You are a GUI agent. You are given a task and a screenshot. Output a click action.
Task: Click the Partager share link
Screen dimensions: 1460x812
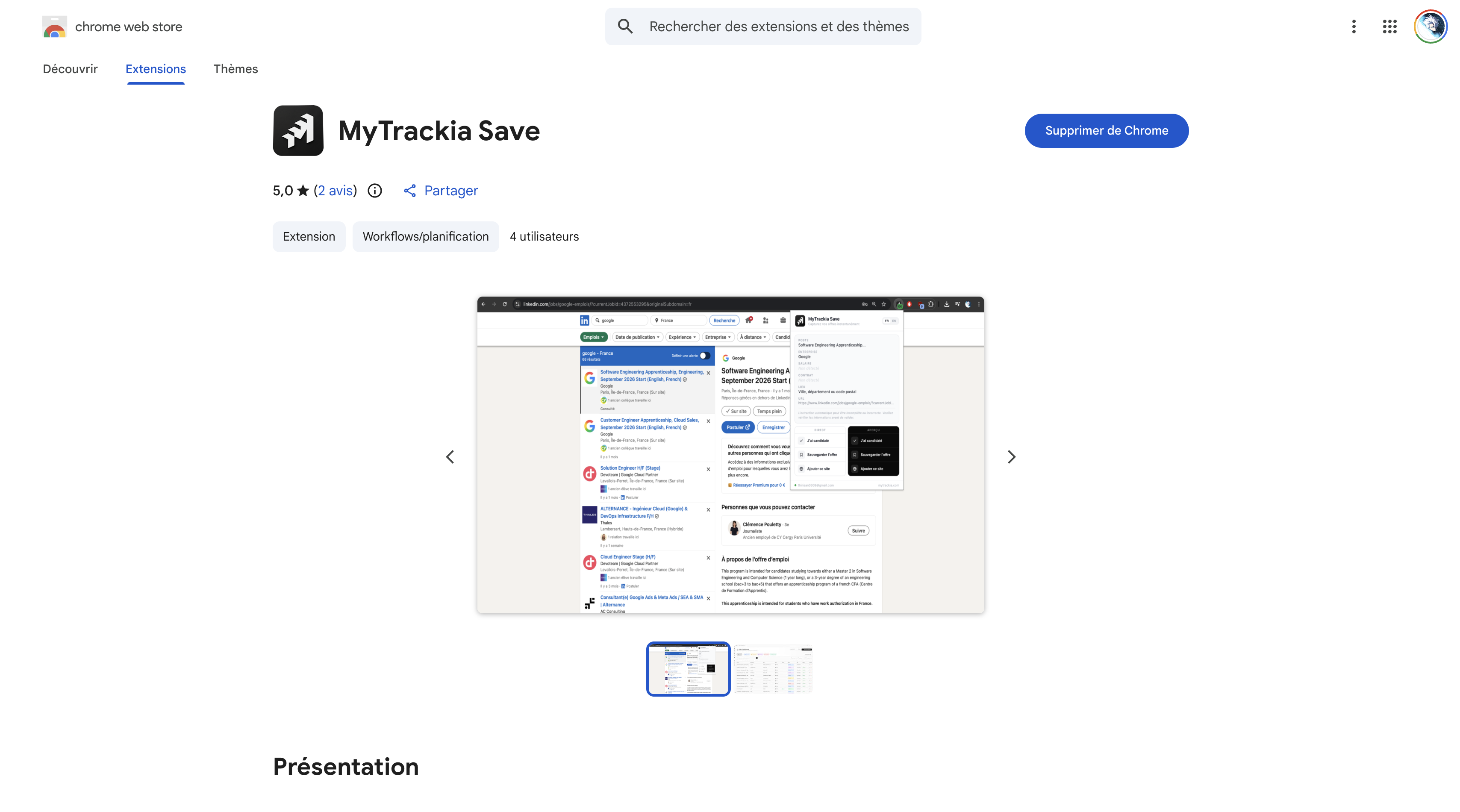click(x=440, y=190)
